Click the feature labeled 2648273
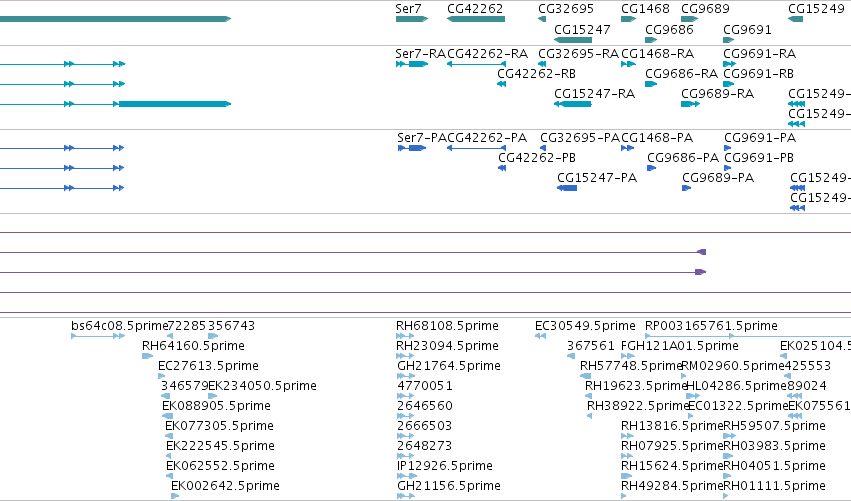 [x=424, y=446]
